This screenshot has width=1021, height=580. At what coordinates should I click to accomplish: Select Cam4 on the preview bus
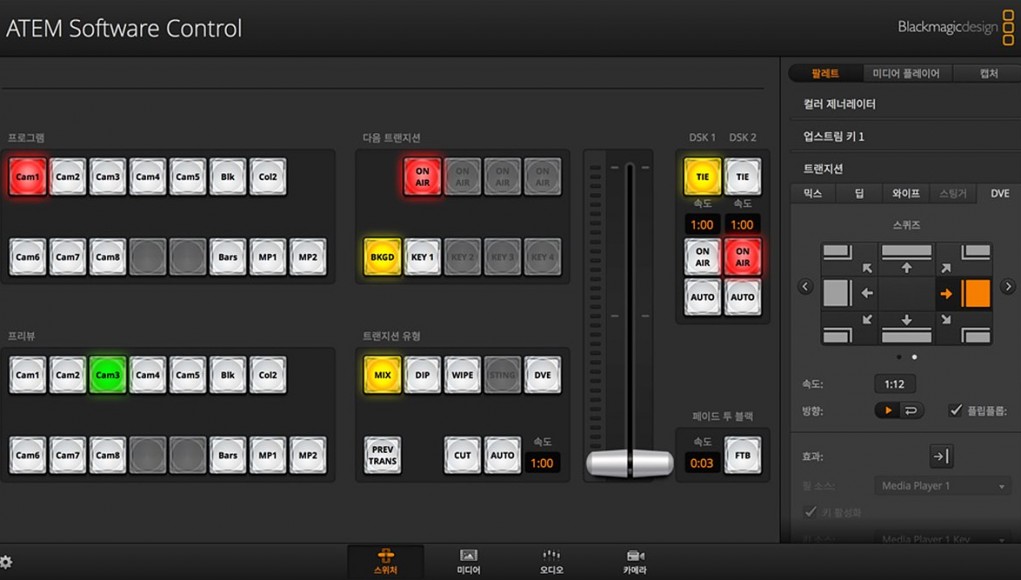pyautogui.click(x=148, y=375)
